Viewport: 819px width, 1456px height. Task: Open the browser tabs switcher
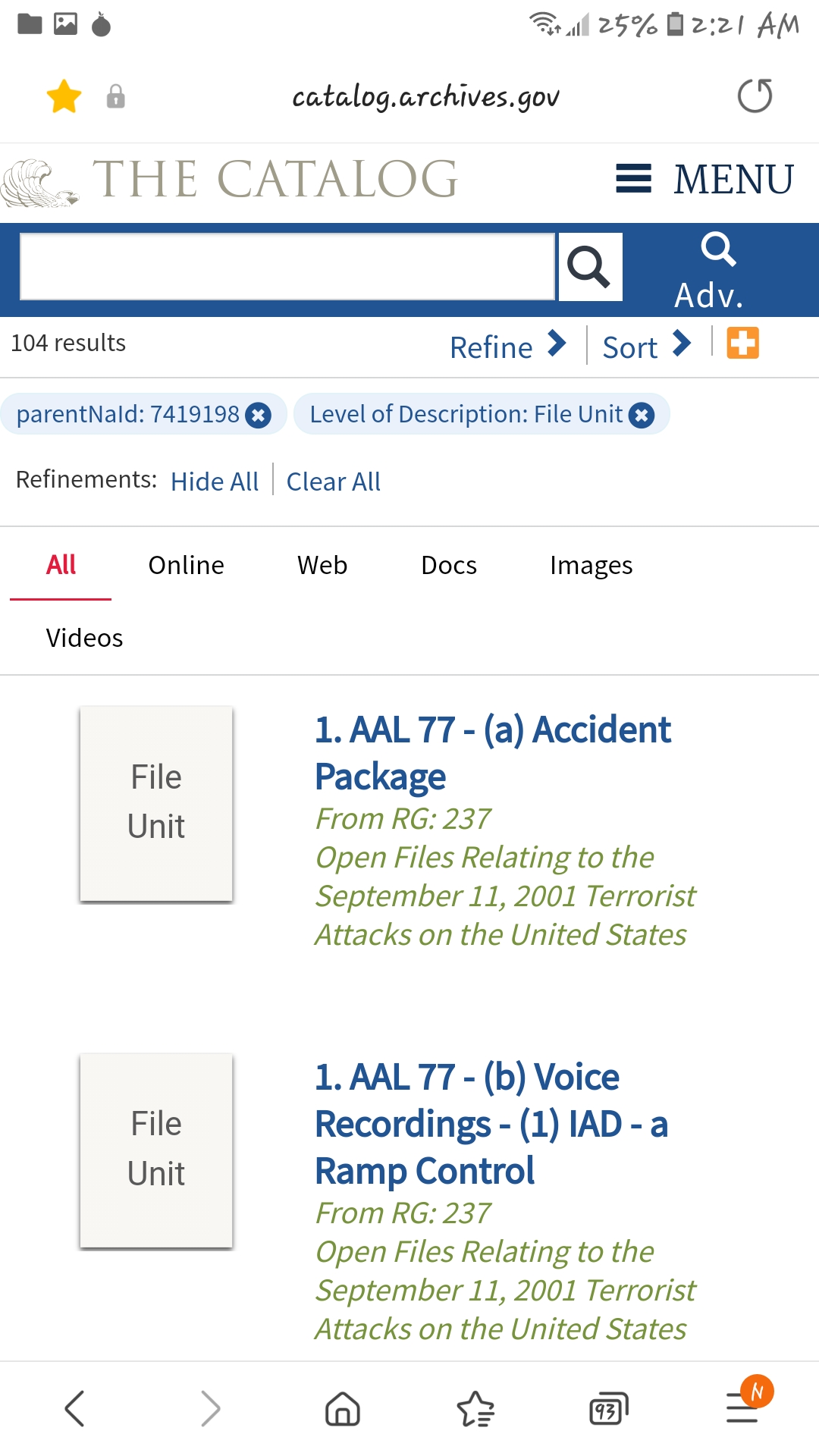click(x=608, y=1409)
